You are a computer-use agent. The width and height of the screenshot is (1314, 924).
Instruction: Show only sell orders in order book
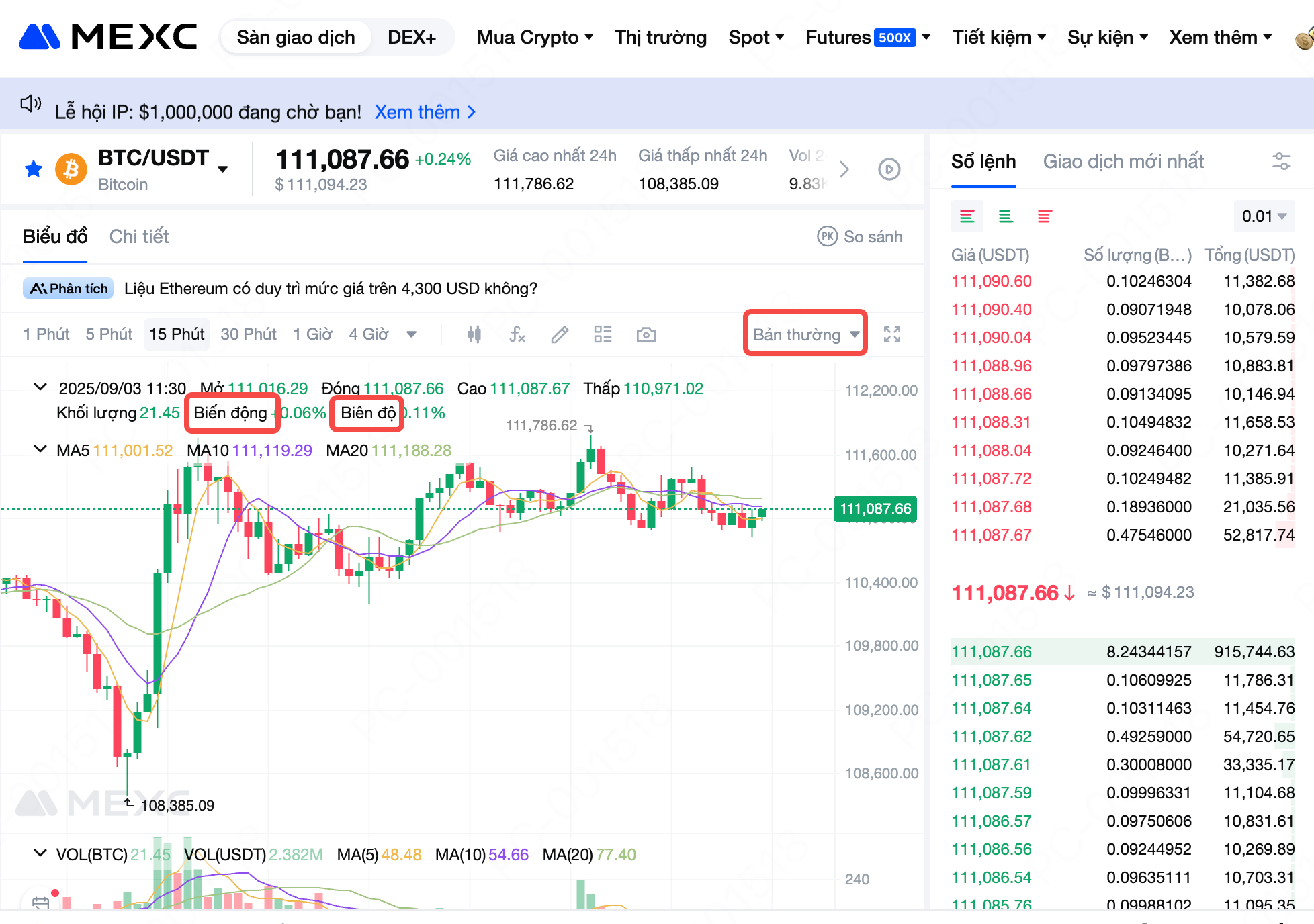click(1044, 216)
